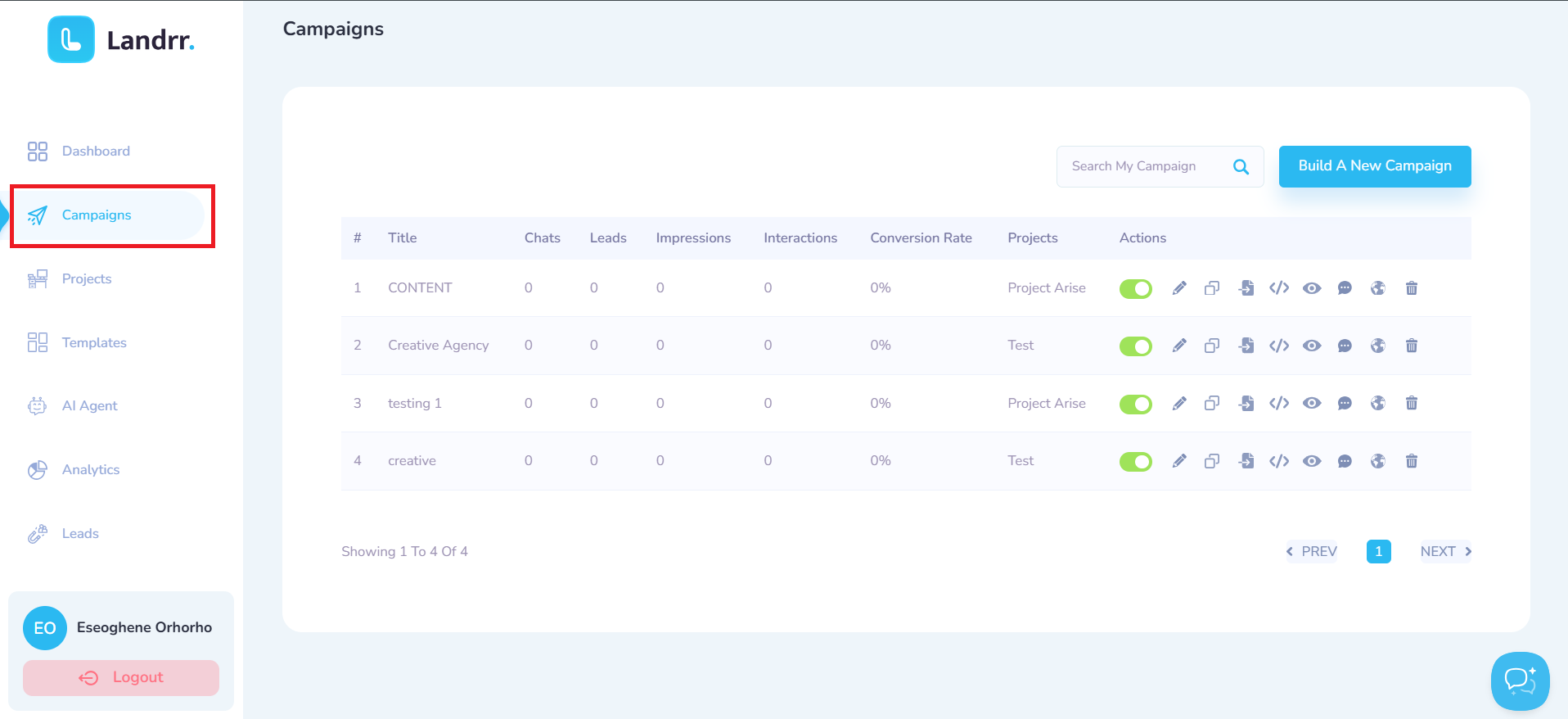Image resolution: width=1568 pixels, height=719 pixels.
Task: Click the CONTENT campaign title
Action: pyautogui.click(x=420, y=287)
